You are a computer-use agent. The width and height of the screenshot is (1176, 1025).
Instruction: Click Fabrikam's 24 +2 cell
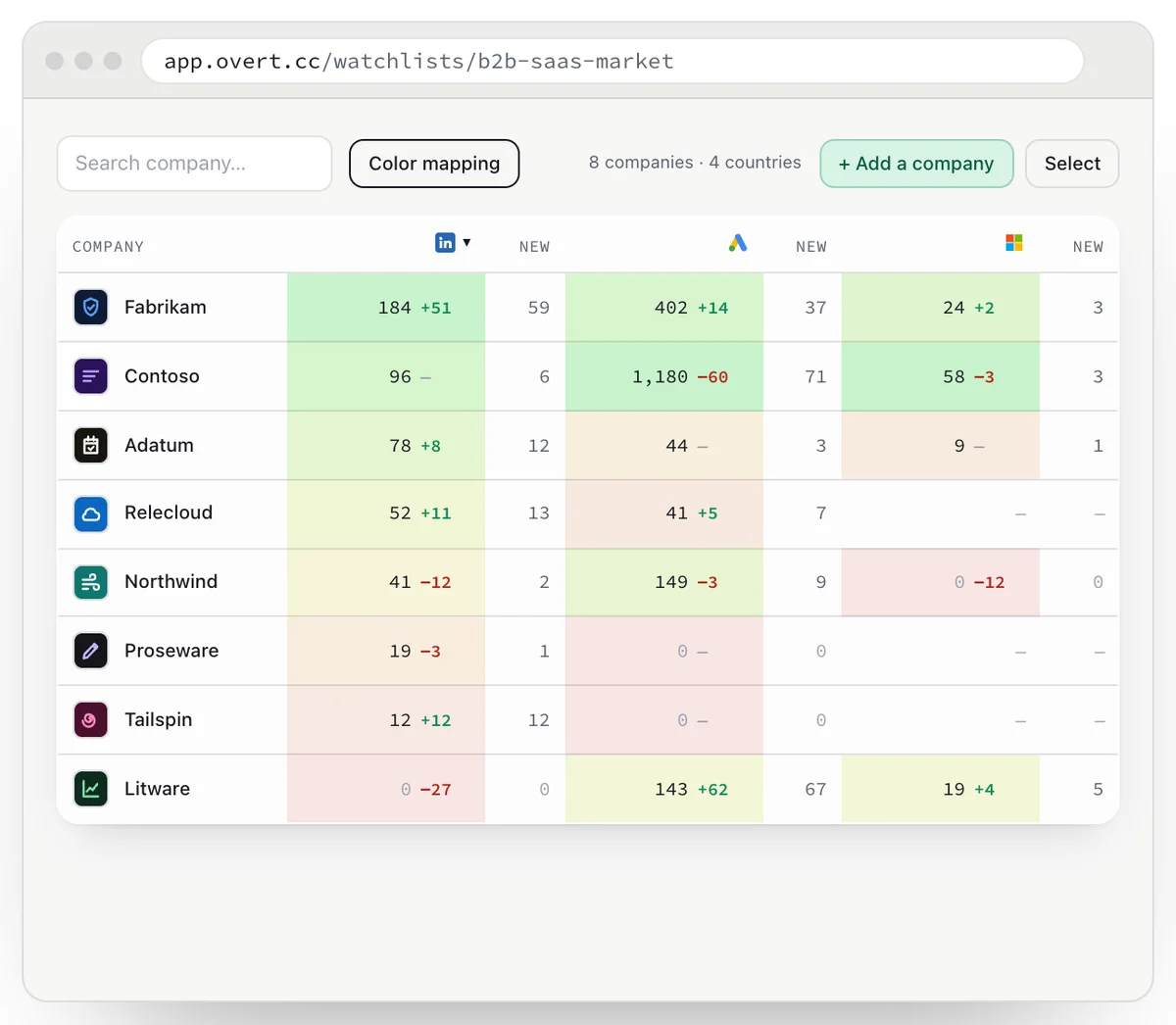[941, 308]
